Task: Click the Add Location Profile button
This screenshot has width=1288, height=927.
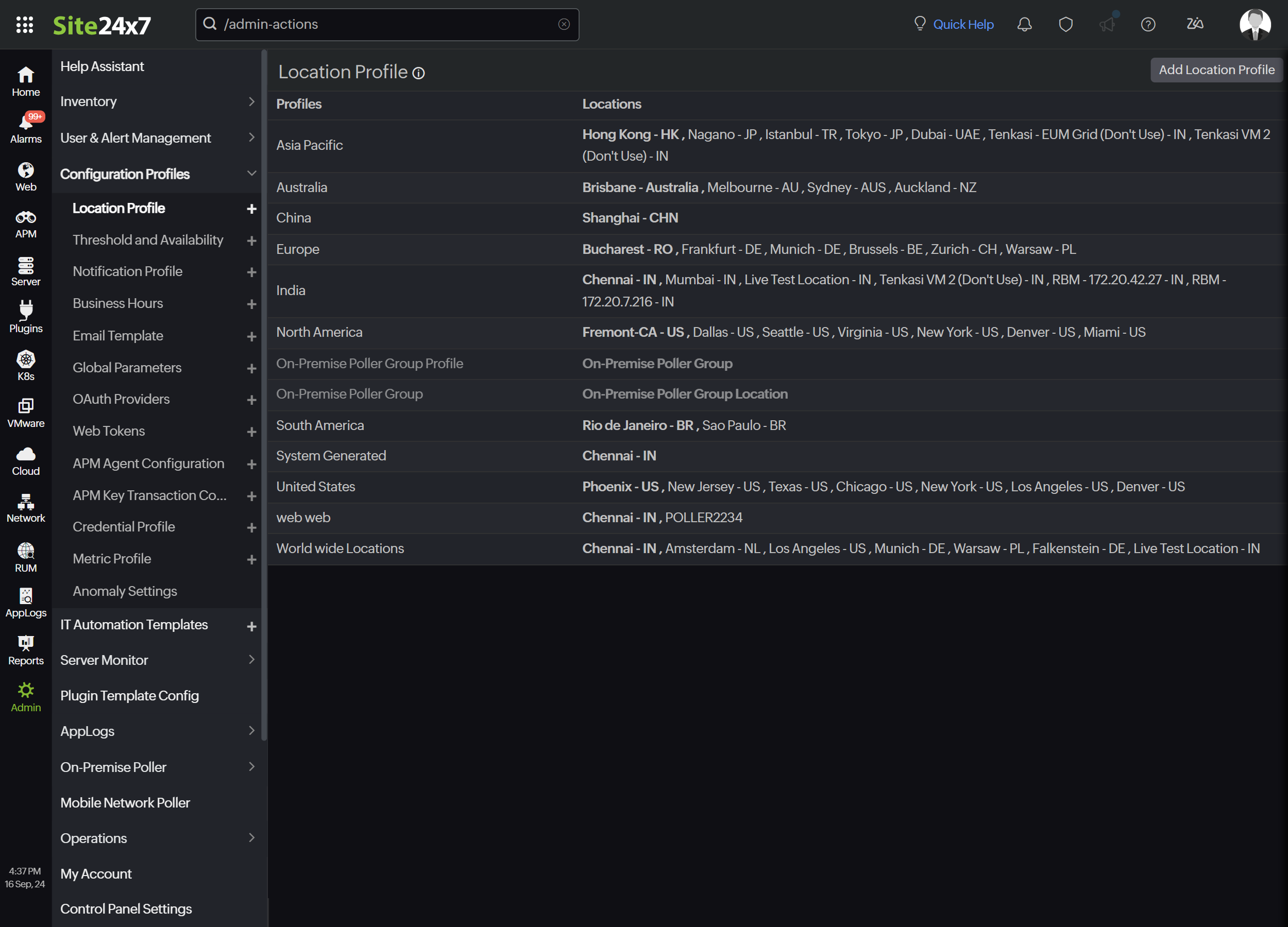Action: click(1216, 70)
